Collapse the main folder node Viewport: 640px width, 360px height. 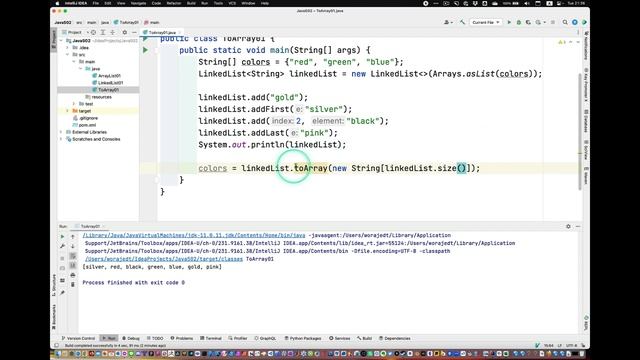point(74,62)
